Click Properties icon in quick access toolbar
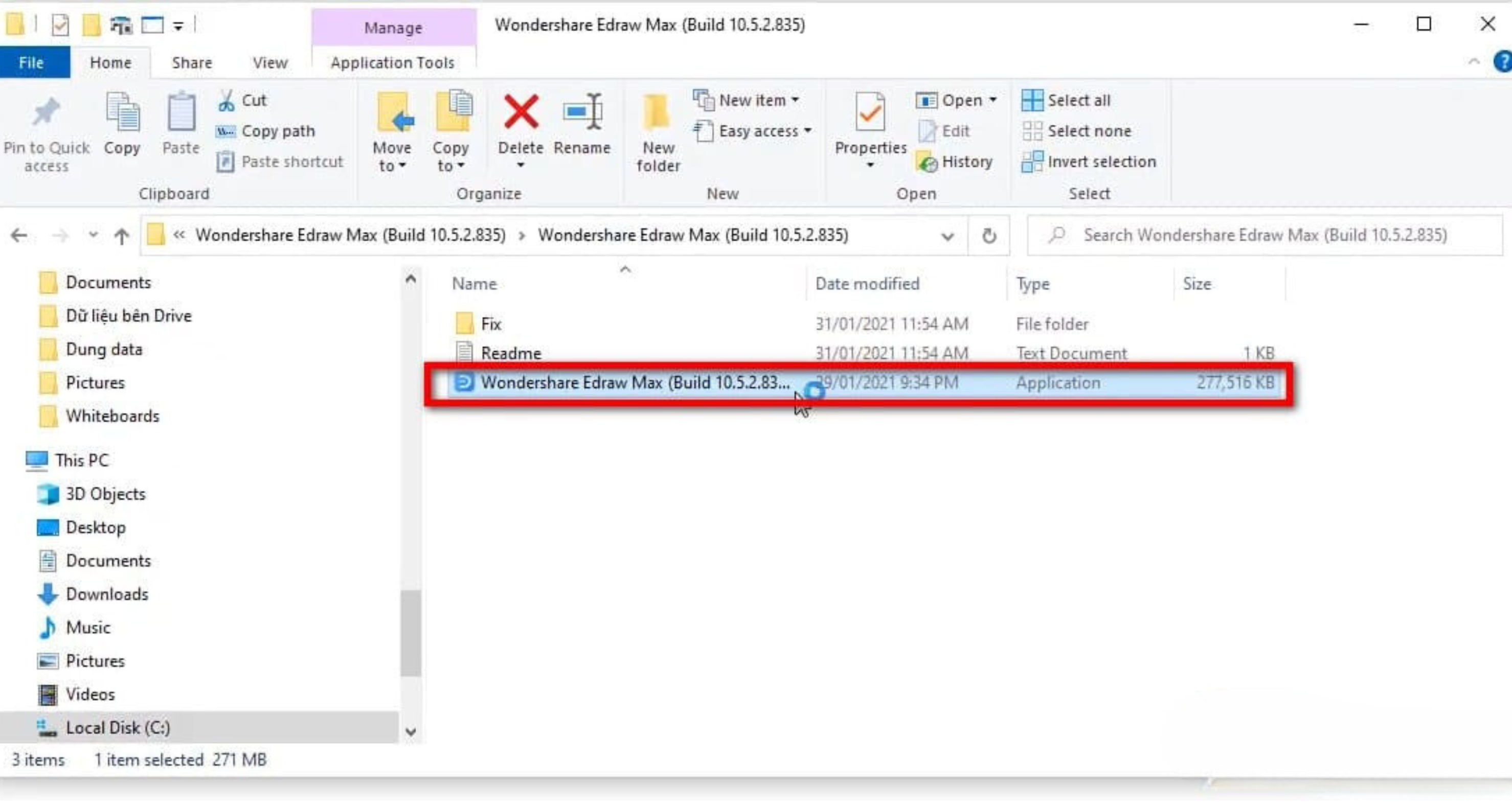 coord(60,25)
